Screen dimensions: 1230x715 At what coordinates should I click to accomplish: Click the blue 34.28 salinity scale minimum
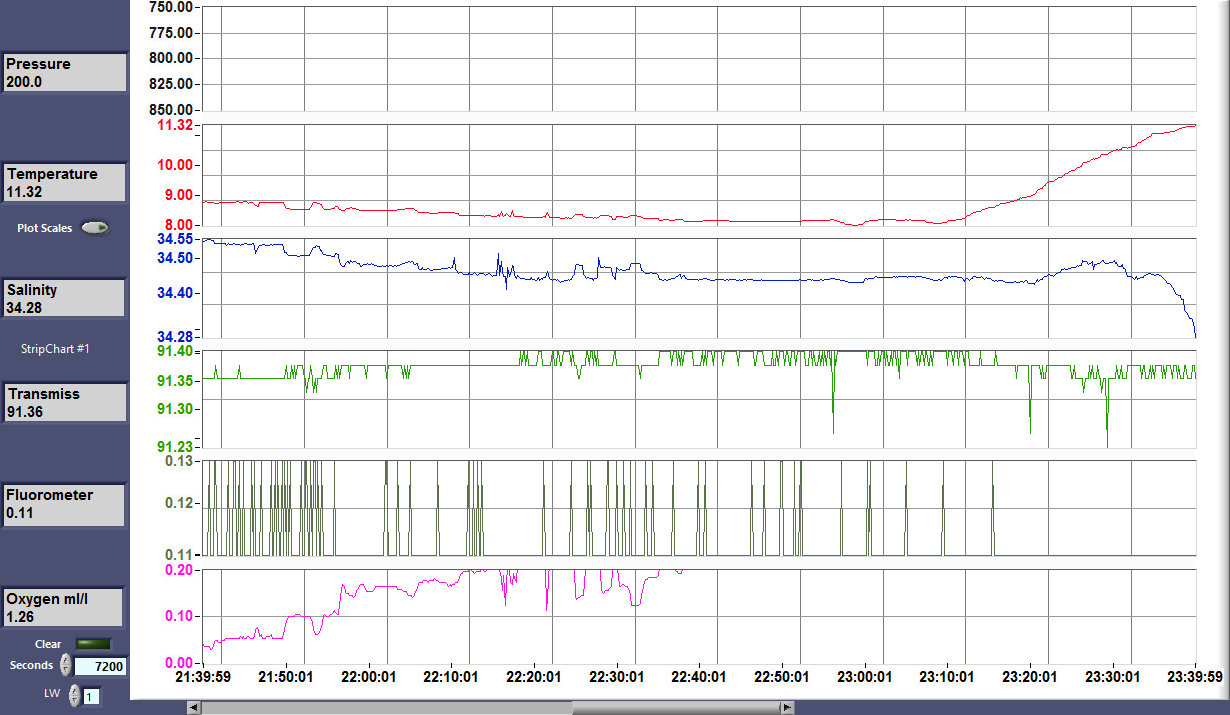(174, 335)
